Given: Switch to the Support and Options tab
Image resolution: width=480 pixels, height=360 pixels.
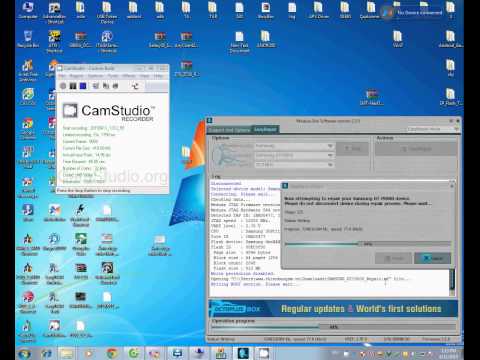Looking at the screenshot, I should tap(229, 130).
